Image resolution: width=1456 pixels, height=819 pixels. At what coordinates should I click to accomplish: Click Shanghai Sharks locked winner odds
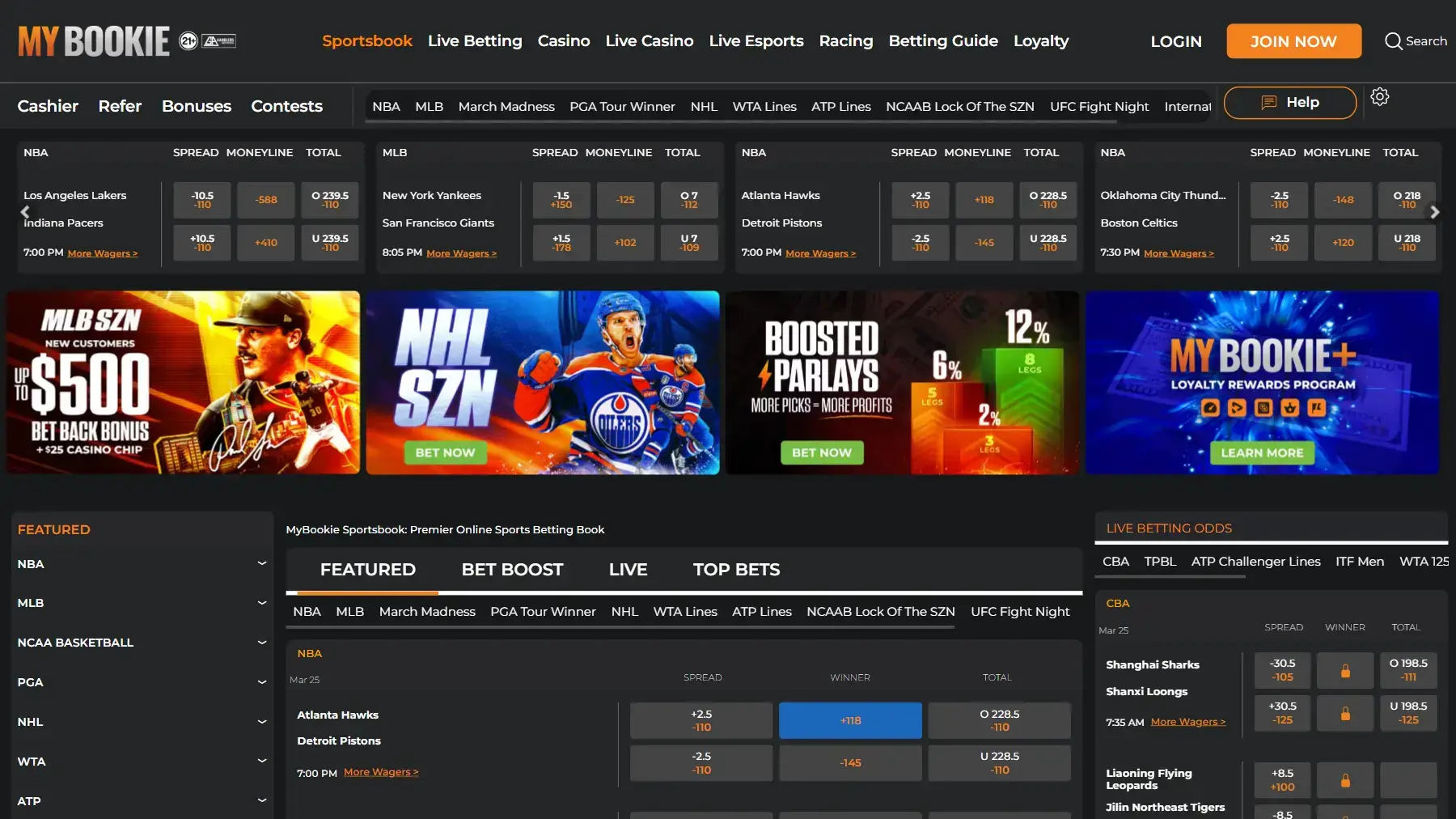pyautogui.click(x=1345, y=670)
